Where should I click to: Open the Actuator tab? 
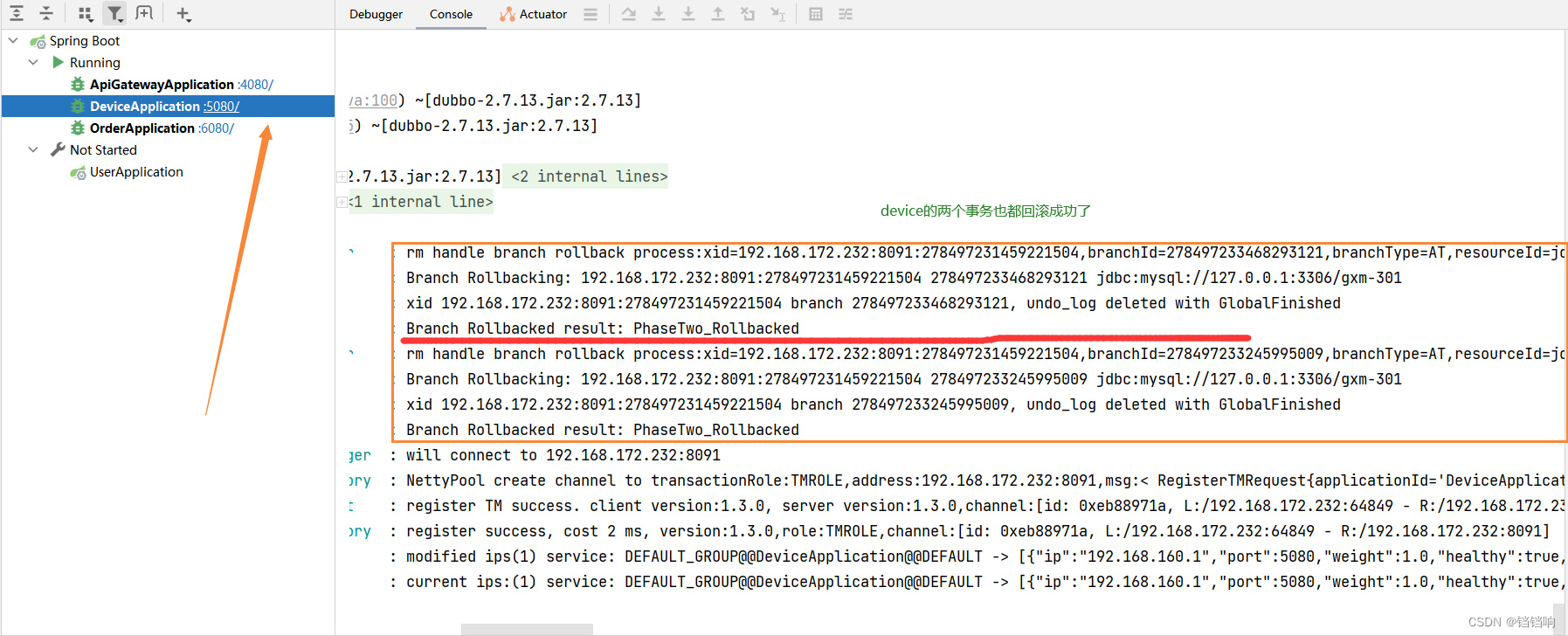click(533, 14)
